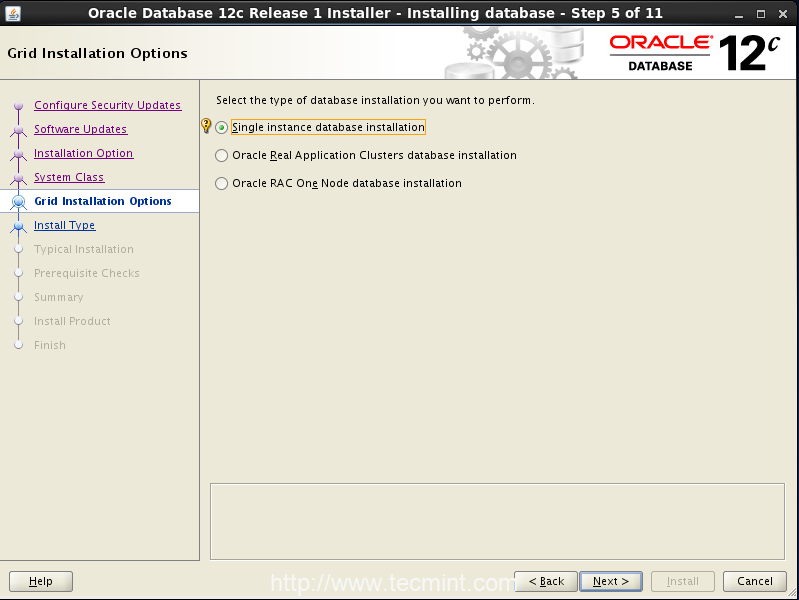This screenshot has width=799, height=600.
Task: Select Single instance database installation radio
Action: pyautogui.click(x=221, y=127)
